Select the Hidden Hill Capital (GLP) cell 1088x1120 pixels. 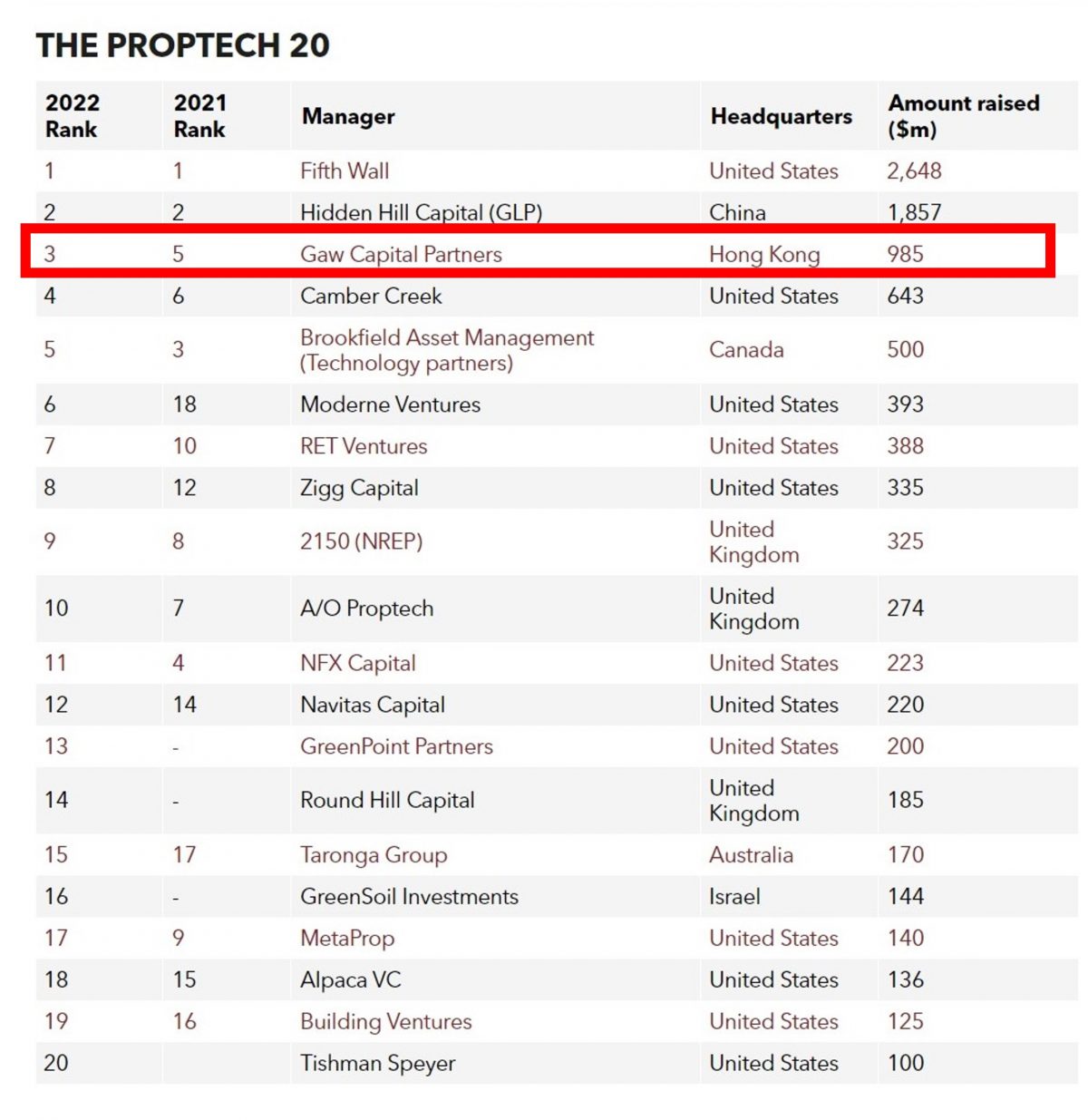[422, 212]
